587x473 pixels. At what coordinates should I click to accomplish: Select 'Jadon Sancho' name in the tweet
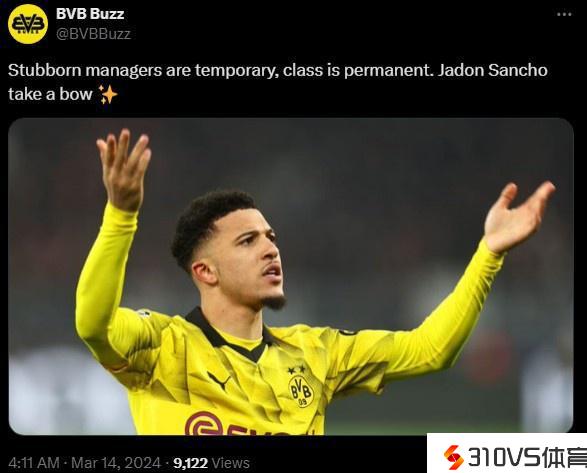(493, 70)
